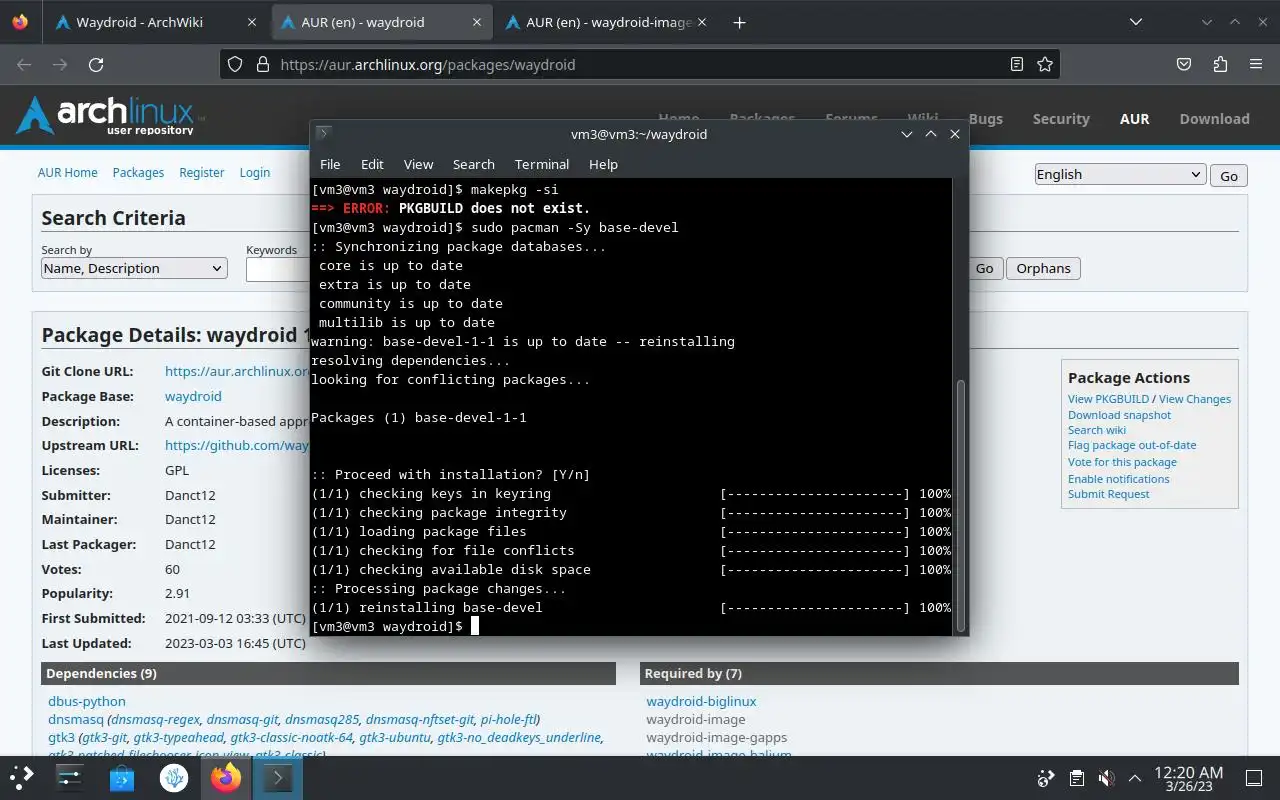Bookmark this page with the star icon
This screenshot has height=800, width=1280.
[1045, 64]
